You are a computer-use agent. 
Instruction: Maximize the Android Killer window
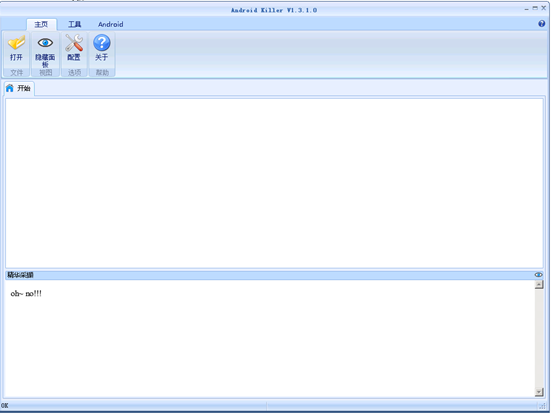coord(535,8)
